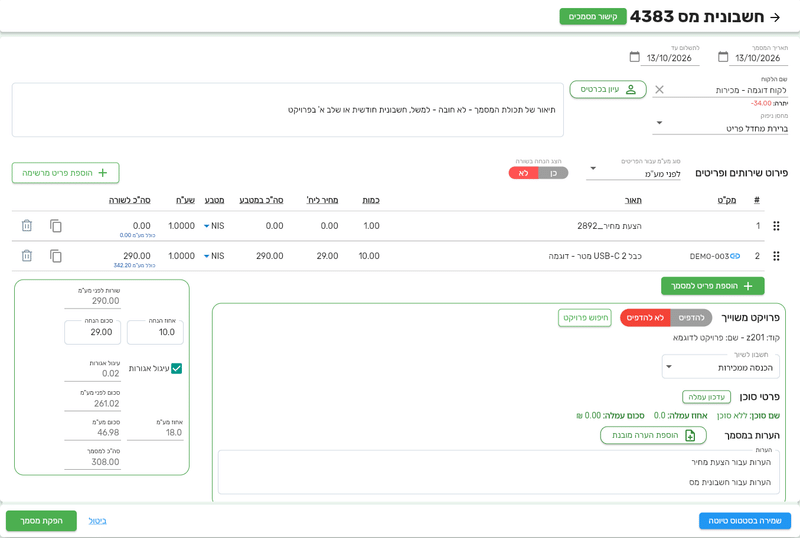This screenshot has height=538, width=800.
Task: Open VAT type dropdown לפני מע"מ
Action: [x=633, y=174]
